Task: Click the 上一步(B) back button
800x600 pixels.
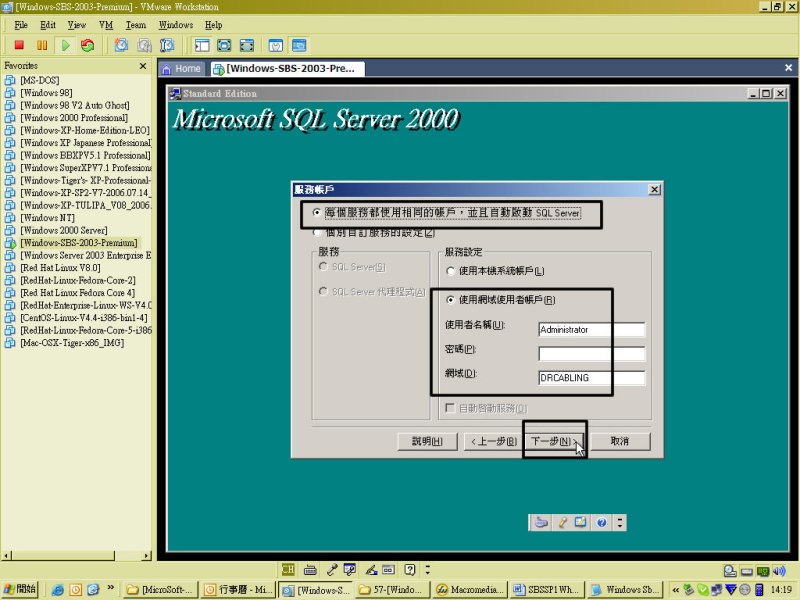Action: pyautogui.click(x=493, y=441)
